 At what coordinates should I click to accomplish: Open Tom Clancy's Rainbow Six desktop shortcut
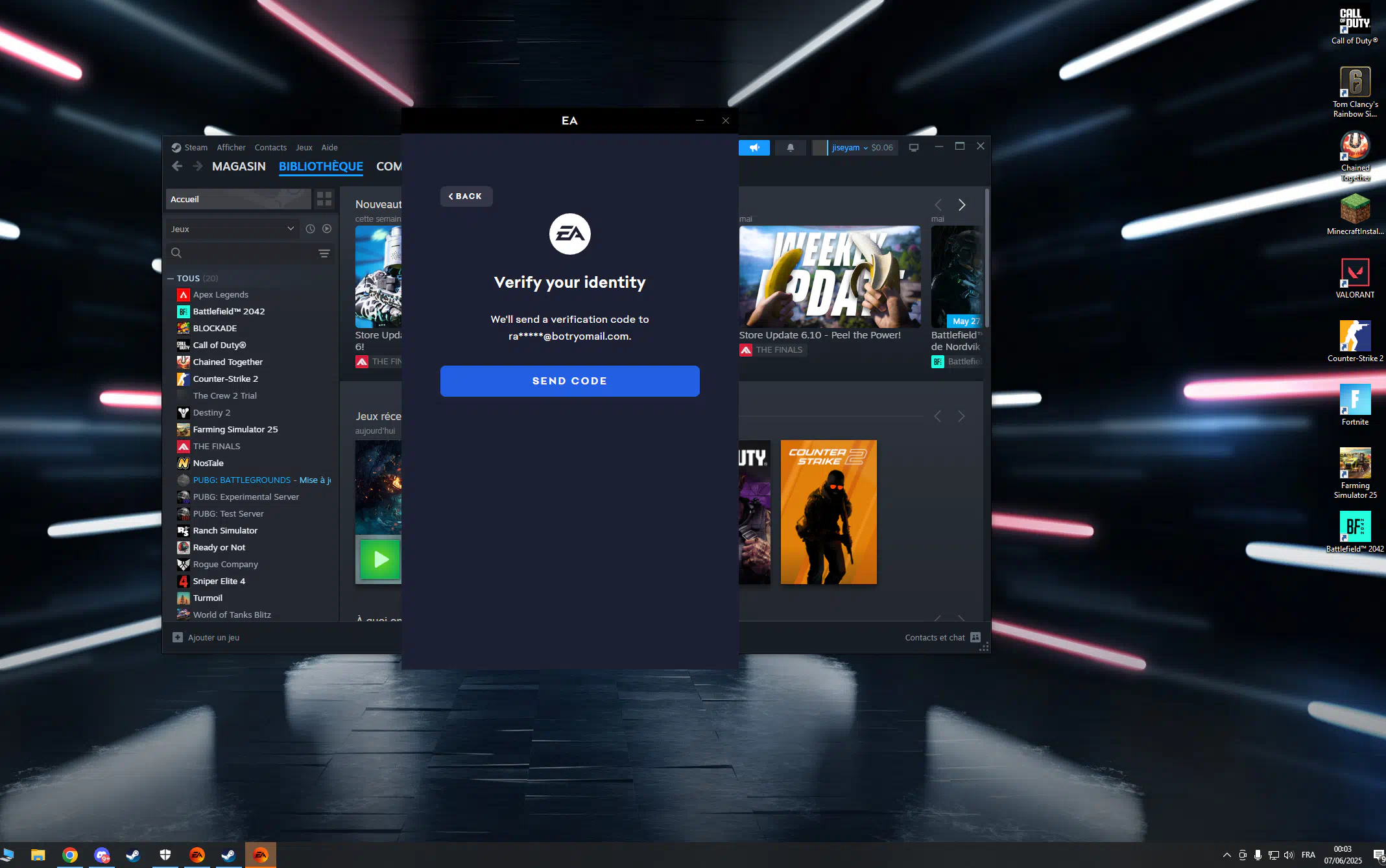pyautogui.click(x=1355, y=92)
